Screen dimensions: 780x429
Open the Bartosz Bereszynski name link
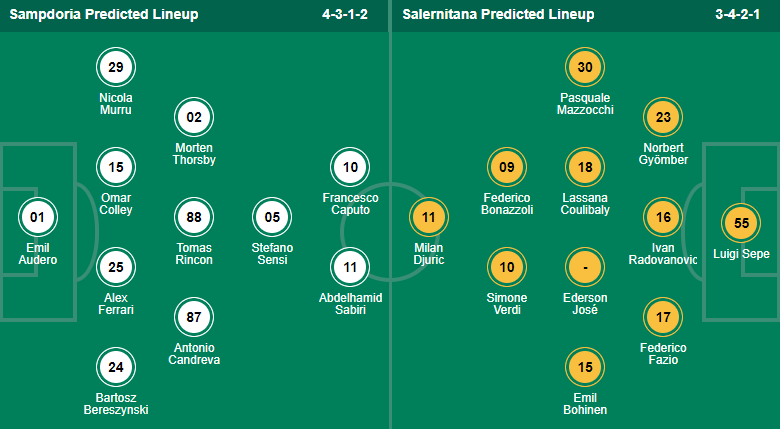(x=116, y=404)
